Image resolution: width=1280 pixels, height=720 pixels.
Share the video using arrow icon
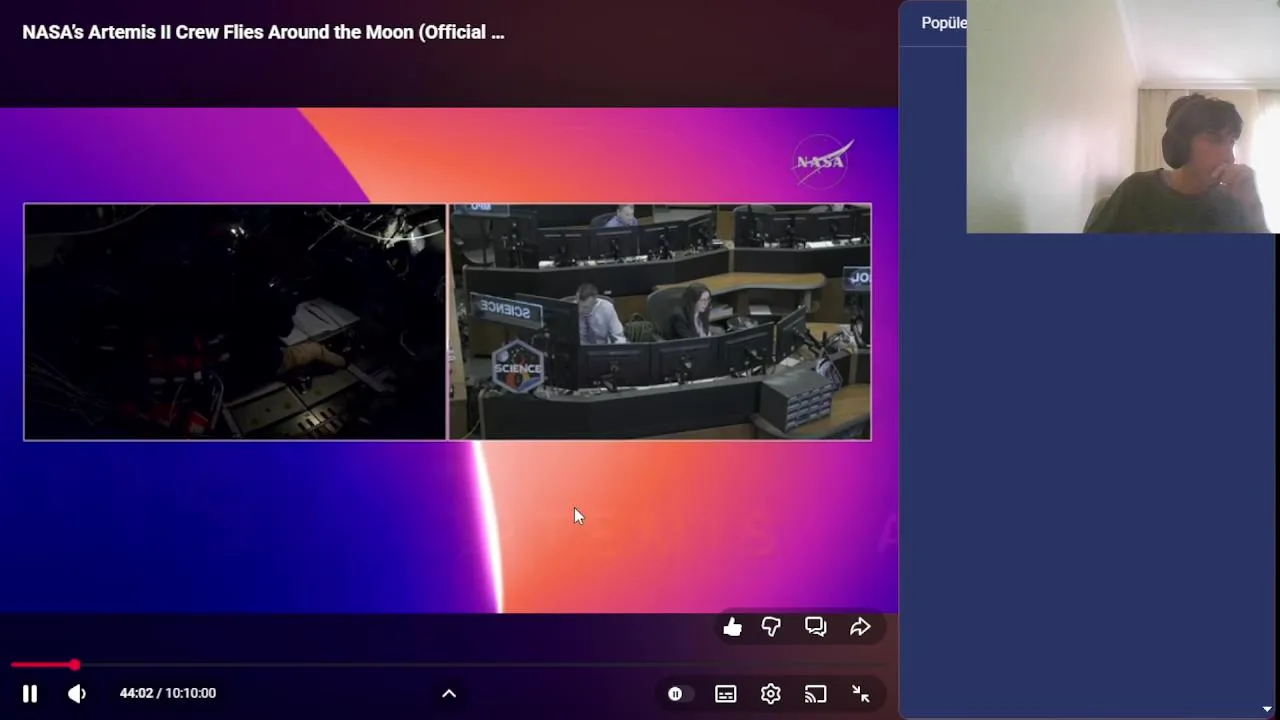click(860, 627)
